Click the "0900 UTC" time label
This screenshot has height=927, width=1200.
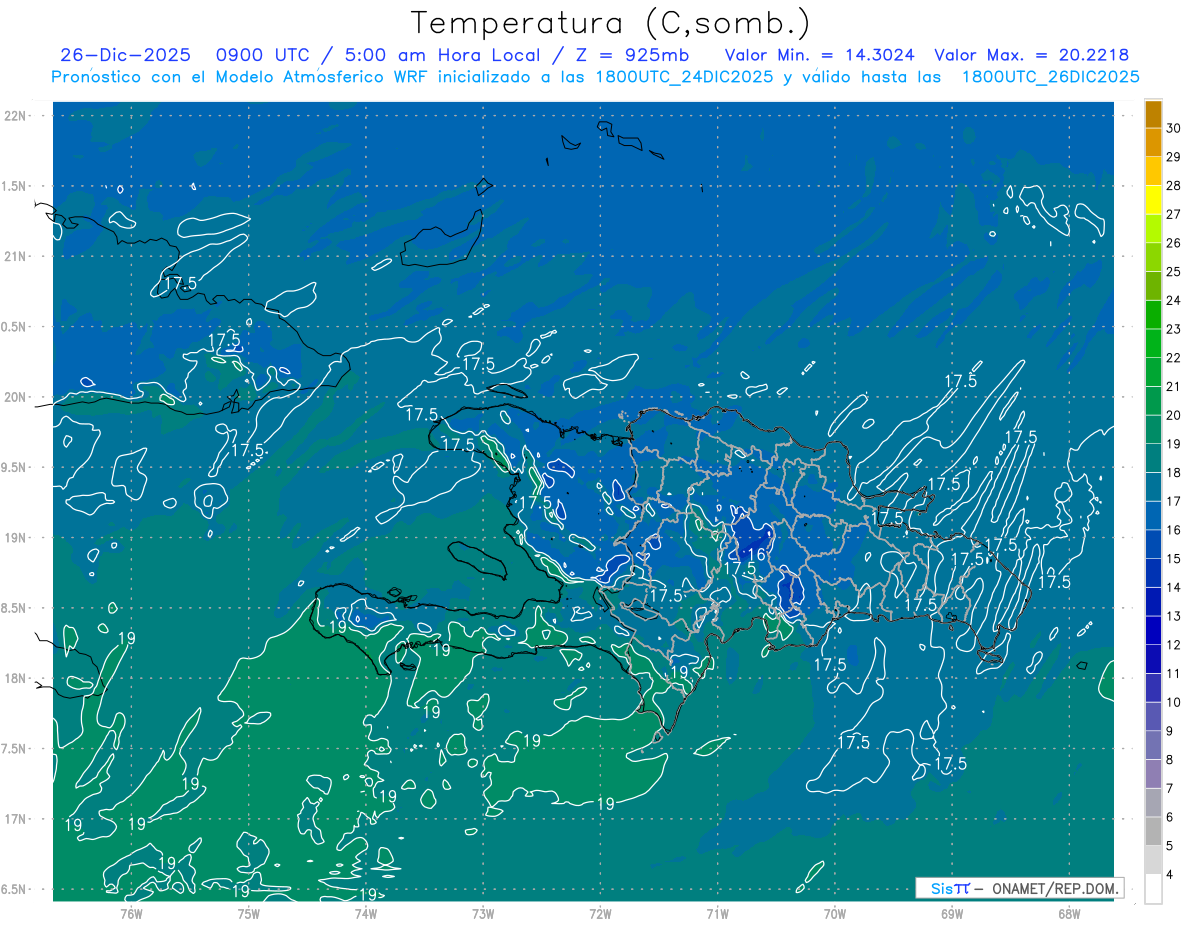(263, 55)
